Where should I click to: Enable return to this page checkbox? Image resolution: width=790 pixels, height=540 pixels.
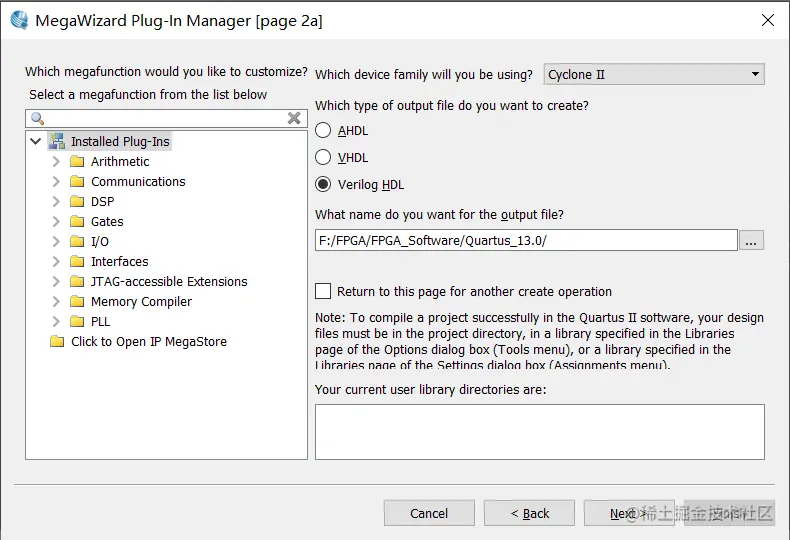[x=323, y=291]
